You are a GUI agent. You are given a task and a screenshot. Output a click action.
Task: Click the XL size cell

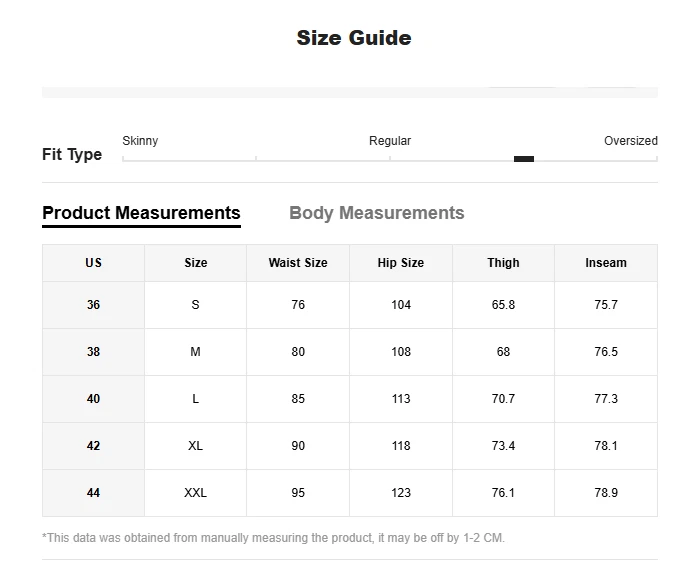196,446
